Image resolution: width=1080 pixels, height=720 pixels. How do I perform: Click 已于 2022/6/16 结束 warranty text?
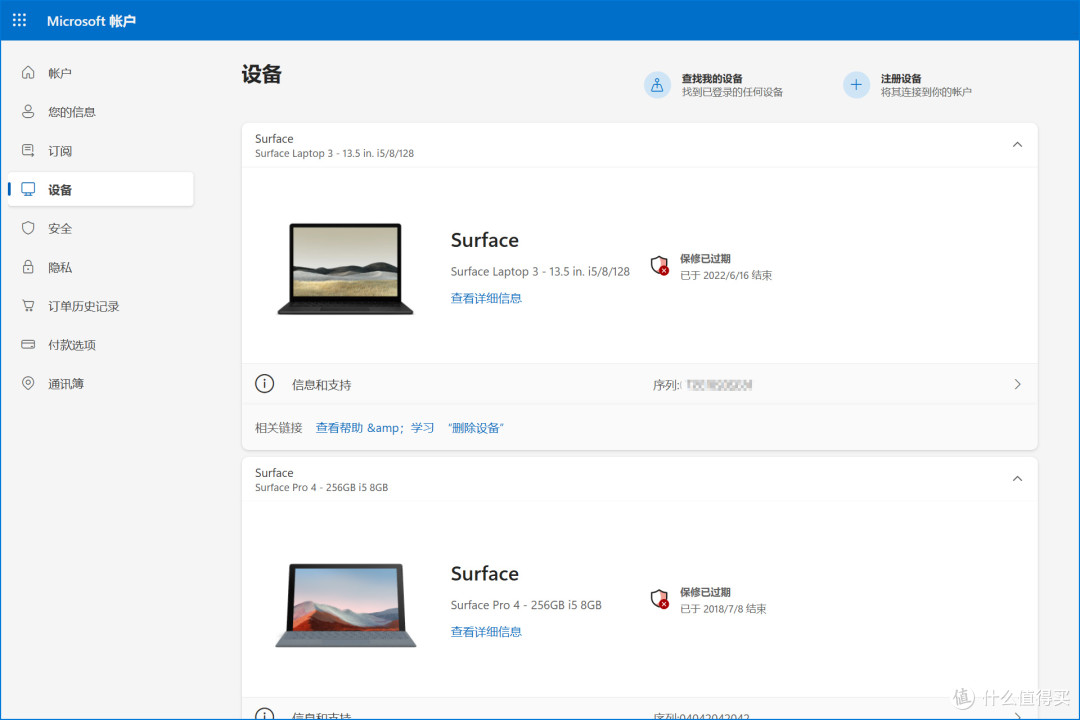(x=726, y=275)
